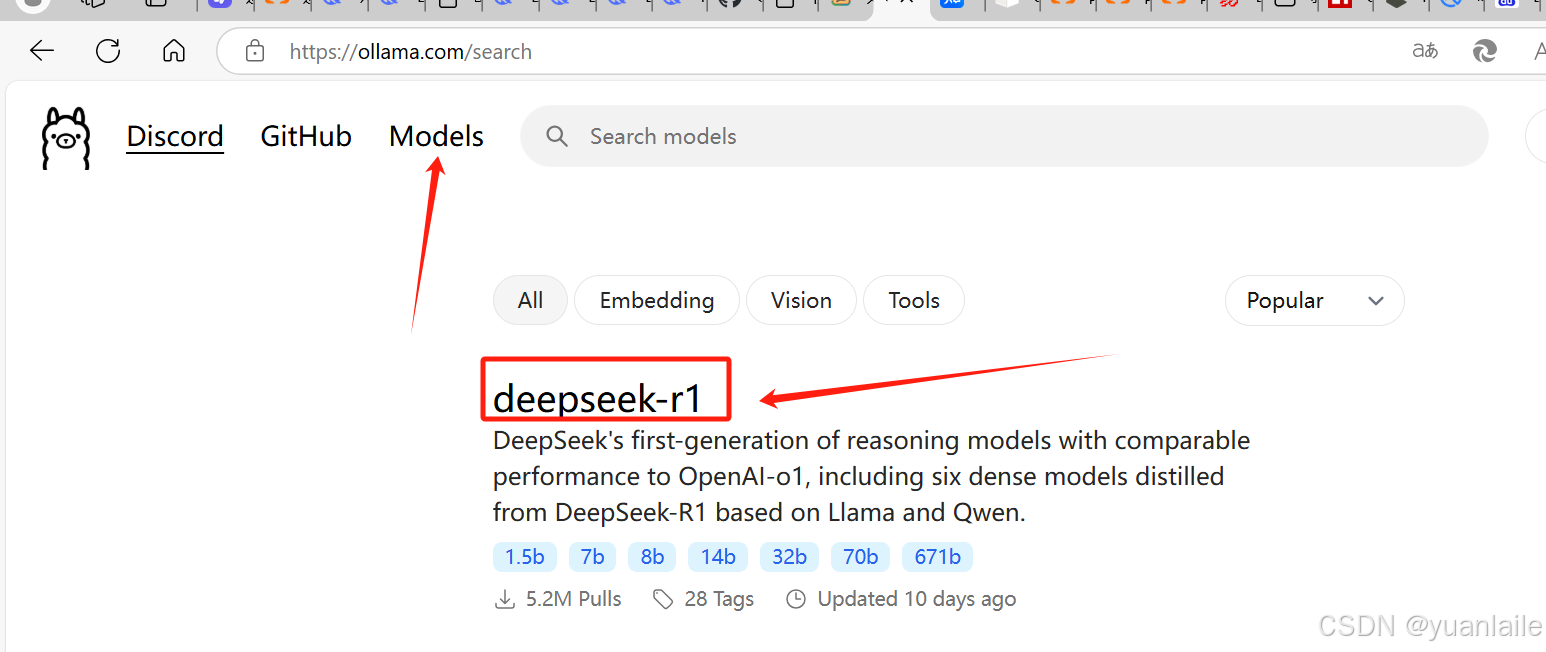Select the All filter tab
1546x652 pixels.
530,300
